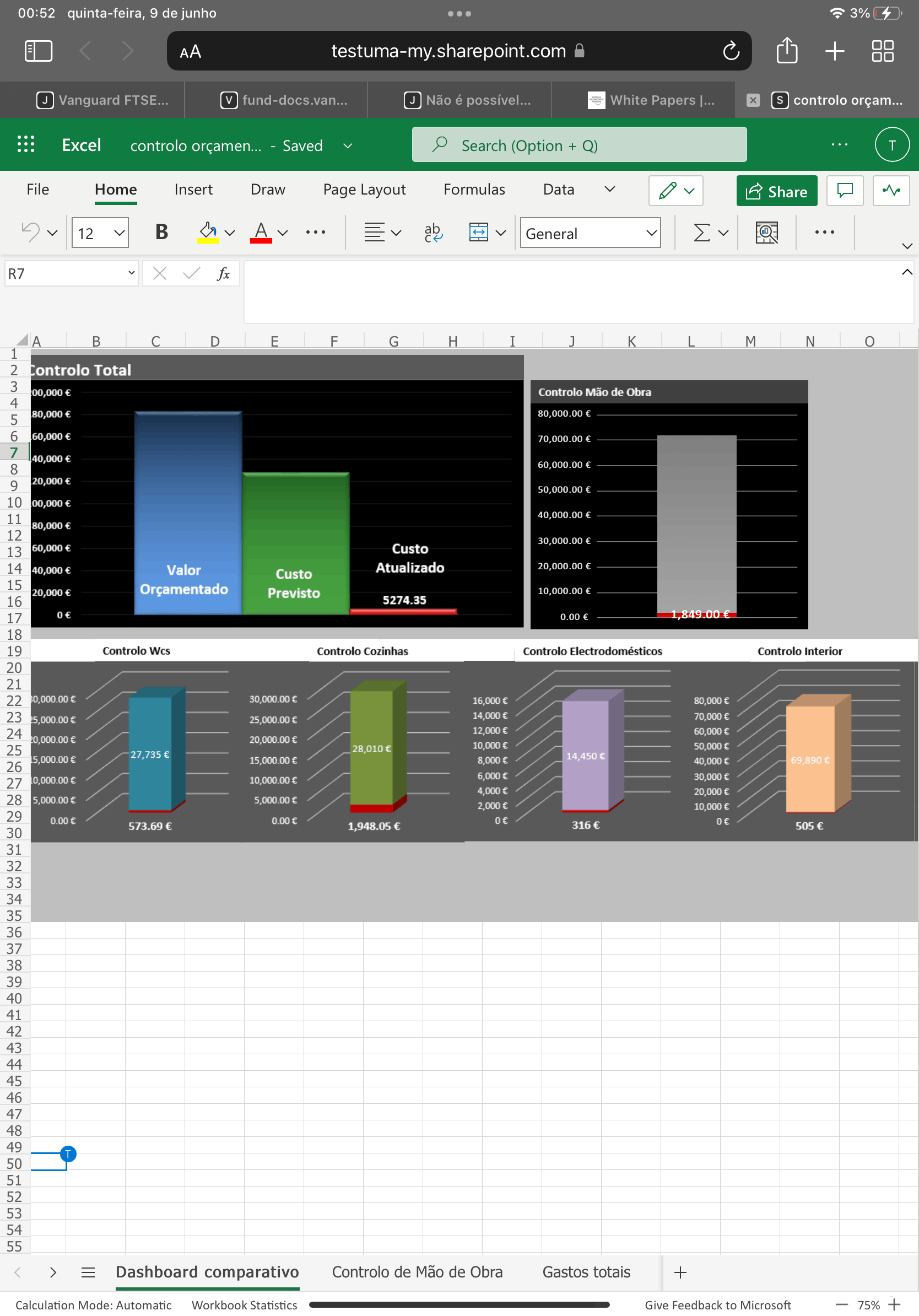Open the account profile T avatar
Viewport: 919px width, 1316px height.
tap(892, 145)
